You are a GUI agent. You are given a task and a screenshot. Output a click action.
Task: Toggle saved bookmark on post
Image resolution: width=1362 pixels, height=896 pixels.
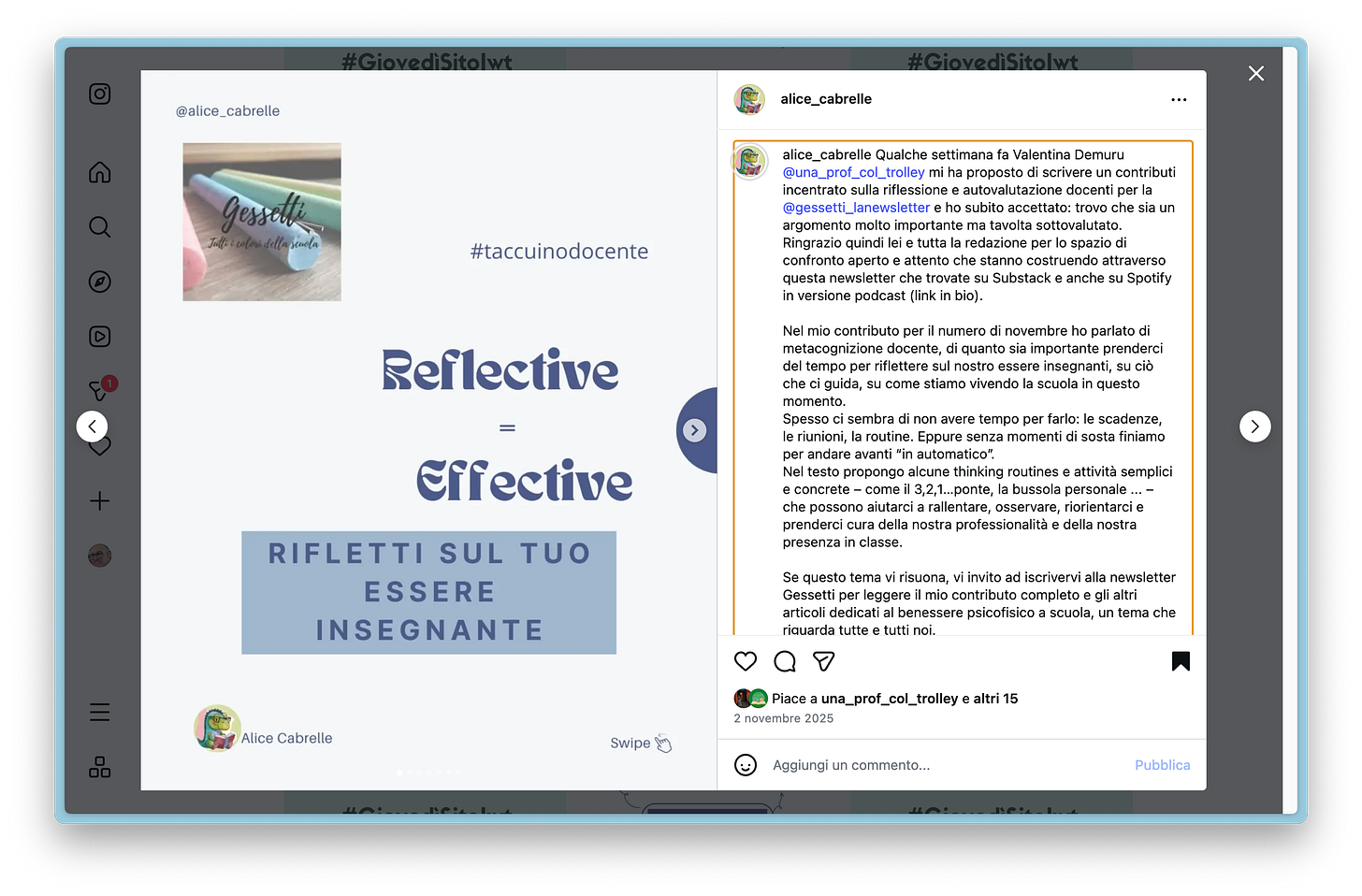coord(1181,661)
